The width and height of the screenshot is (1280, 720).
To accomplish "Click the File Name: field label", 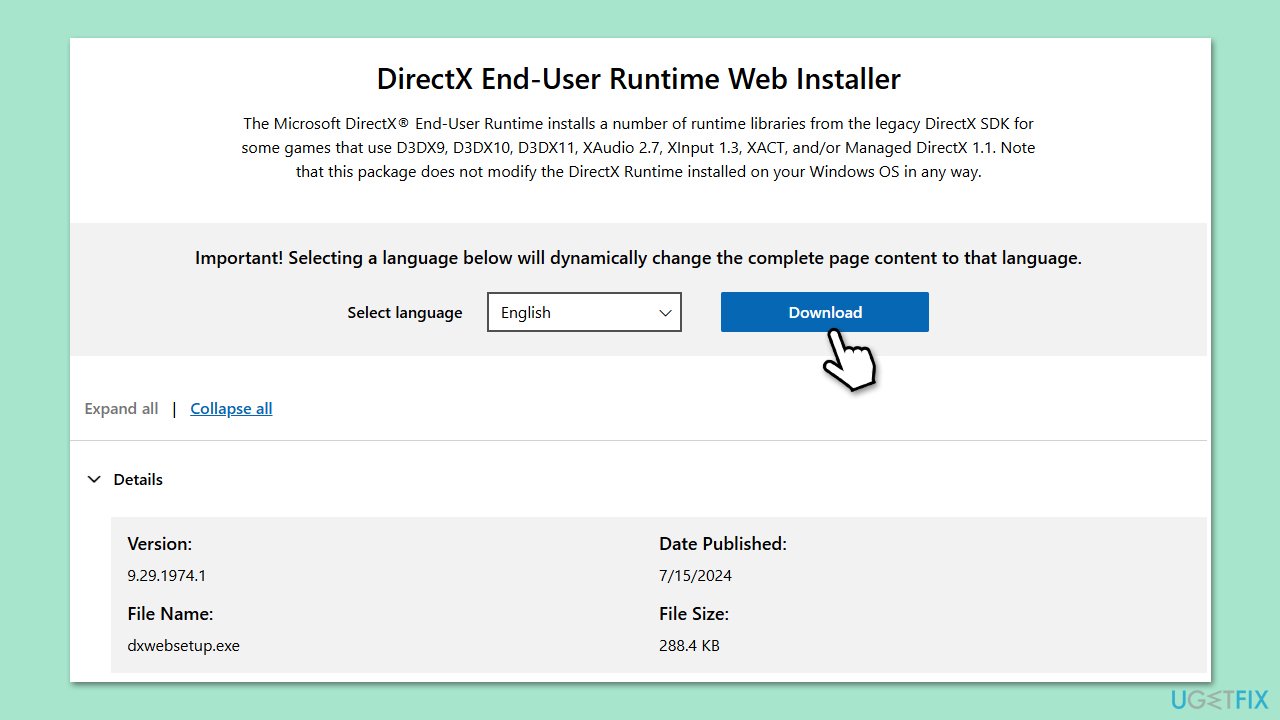I will (170, 613).
